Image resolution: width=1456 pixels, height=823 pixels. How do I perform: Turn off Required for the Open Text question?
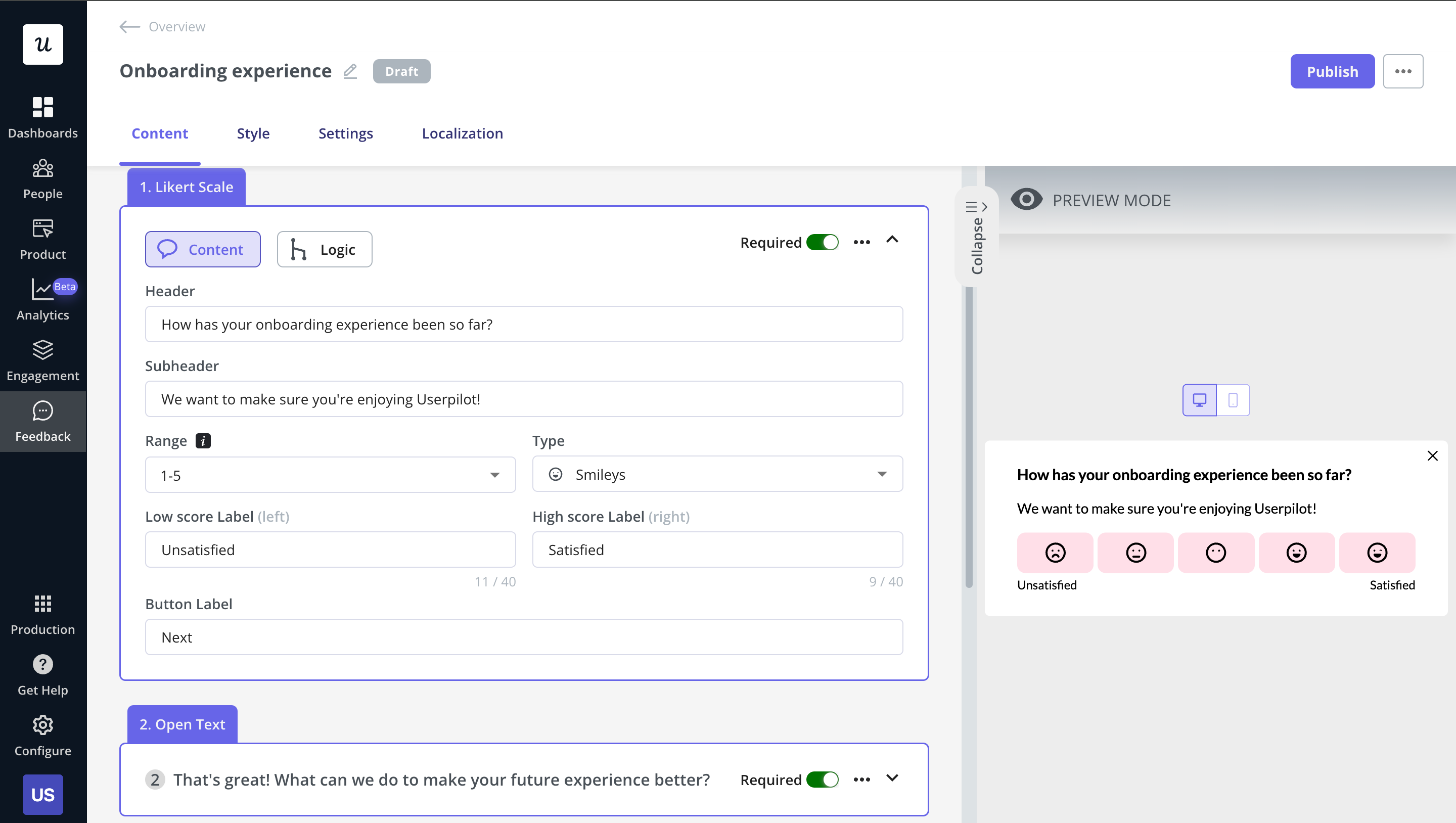(x=823, y=780)
